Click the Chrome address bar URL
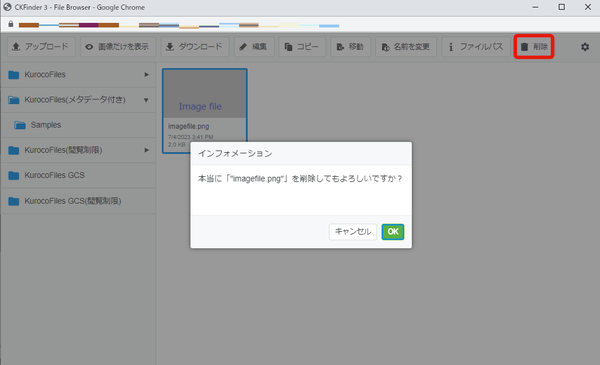 pos(179,25)
